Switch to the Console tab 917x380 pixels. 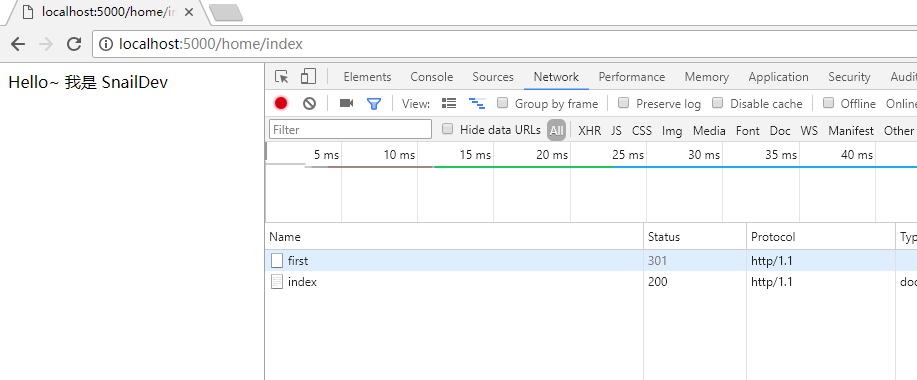point(432,77)
